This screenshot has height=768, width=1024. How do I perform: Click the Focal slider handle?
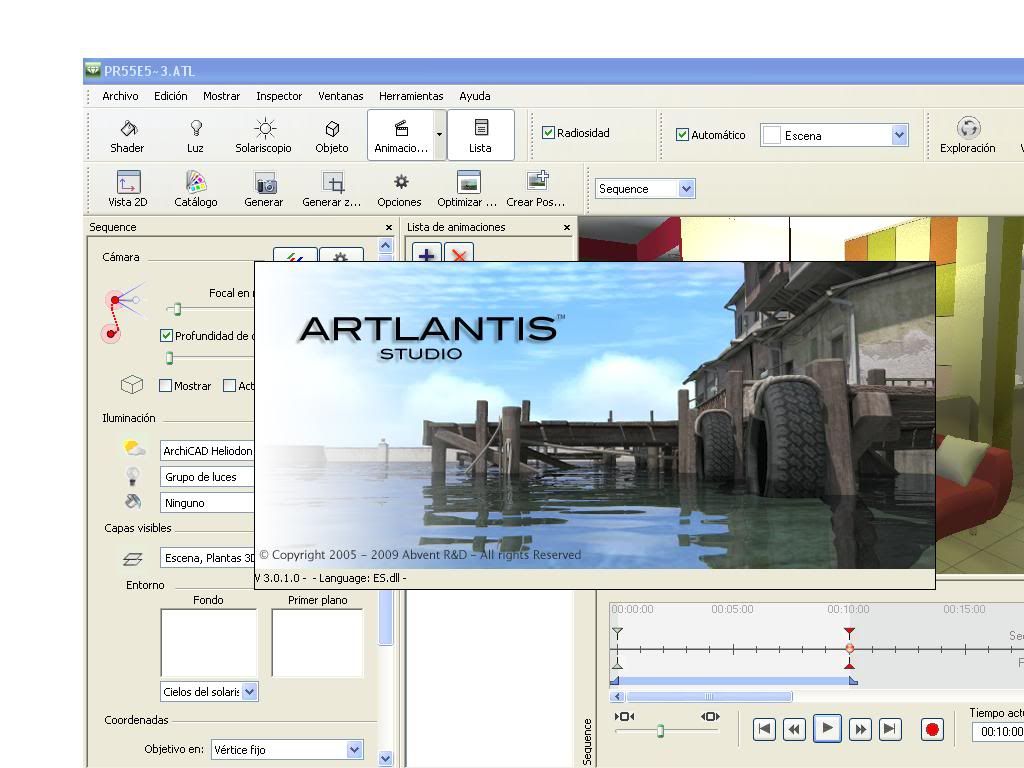coord(177,309)
